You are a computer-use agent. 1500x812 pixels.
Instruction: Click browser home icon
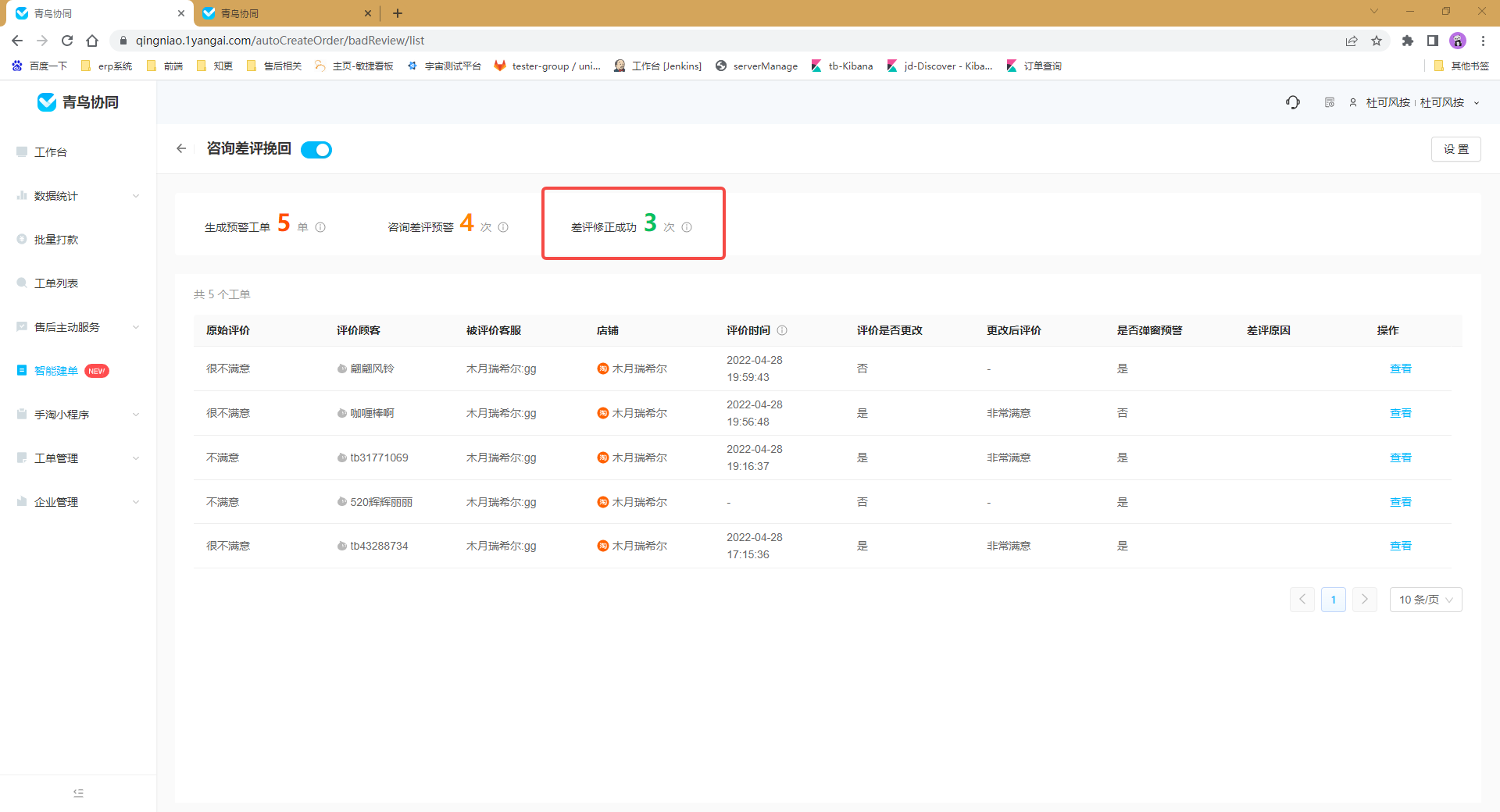click(x=92, y=41)
